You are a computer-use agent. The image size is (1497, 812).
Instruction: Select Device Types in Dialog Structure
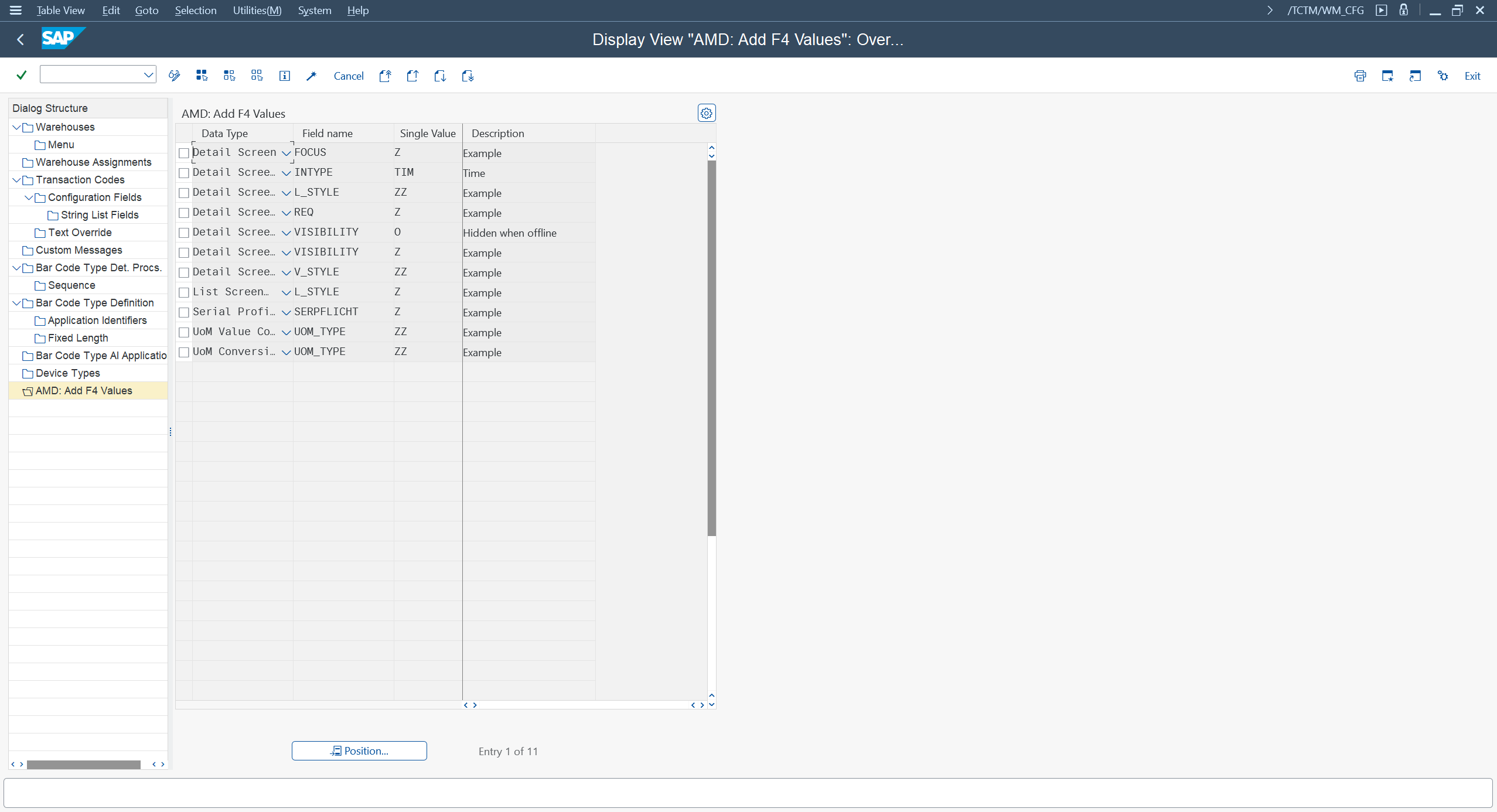pyautogui.click(x=67, y=373)
